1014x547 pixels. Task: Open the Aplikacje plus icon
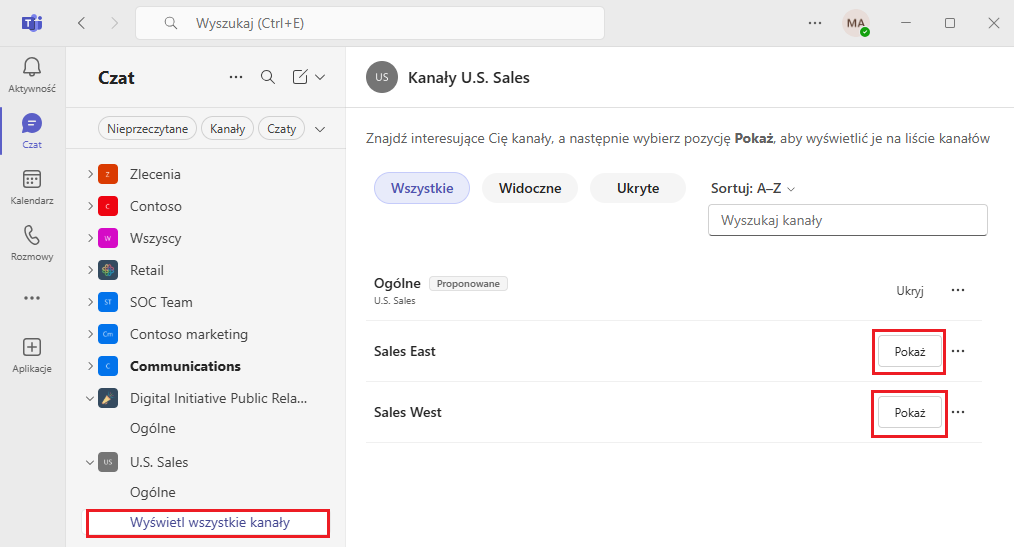pyautogui.click(x=32, y=355)
